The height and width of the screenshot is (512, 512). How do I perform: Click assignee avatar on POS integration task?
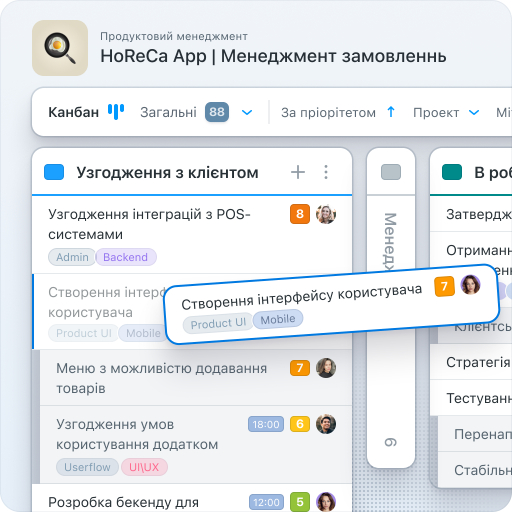coord(326,214)
